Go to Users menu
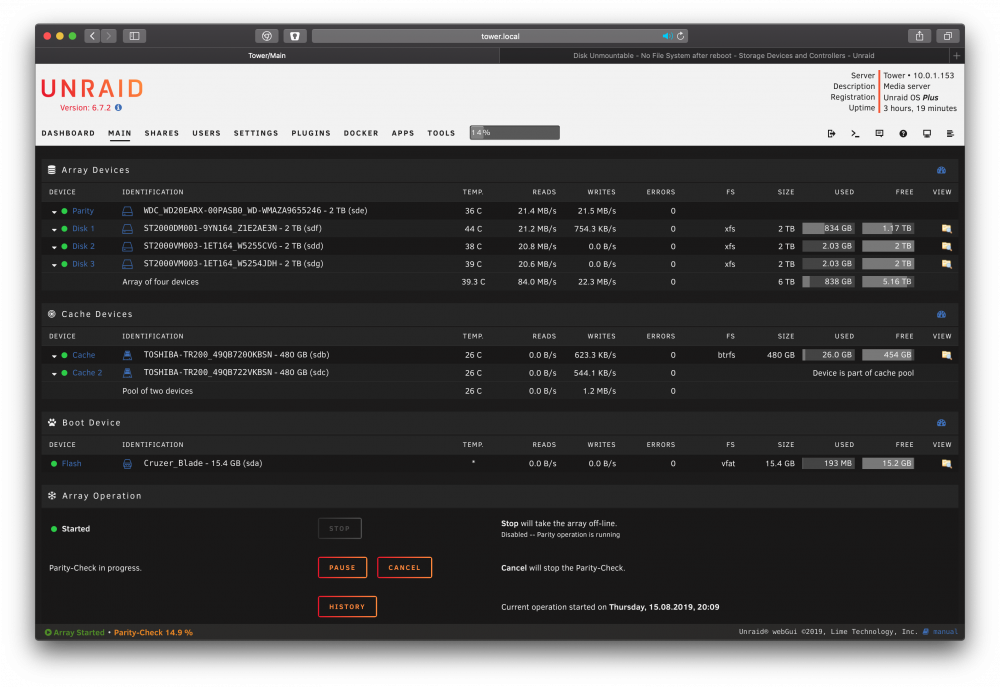Screen dimensions: 1000x687 [x=207, y=133]
